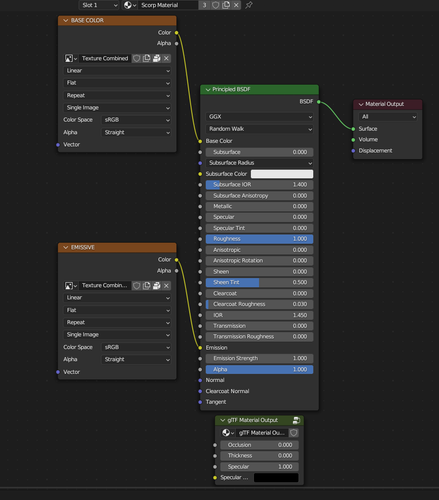The width and height of the screenshot is (439, 500).
Task: Unlink image in BASE COLOR node
Action: coord(166,58)
